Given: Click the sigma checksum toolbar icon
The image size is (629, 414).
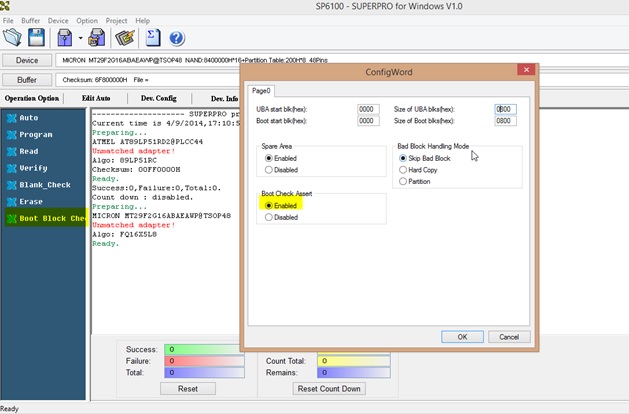Looking at the screenshot, I should 153,38.
